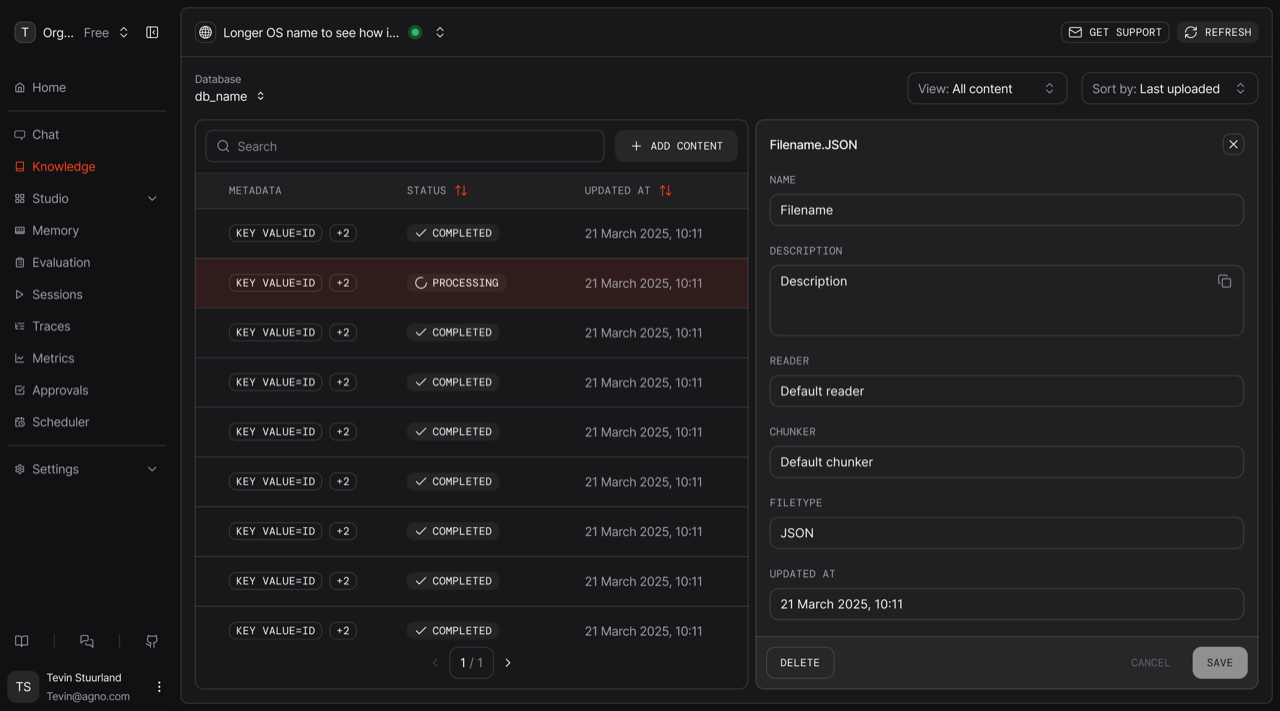Image resolution: width=1280 pixels, height=711 pixels.
Task: Open the community chat icon at sidebar bottom
Action: tap(87, 641)
